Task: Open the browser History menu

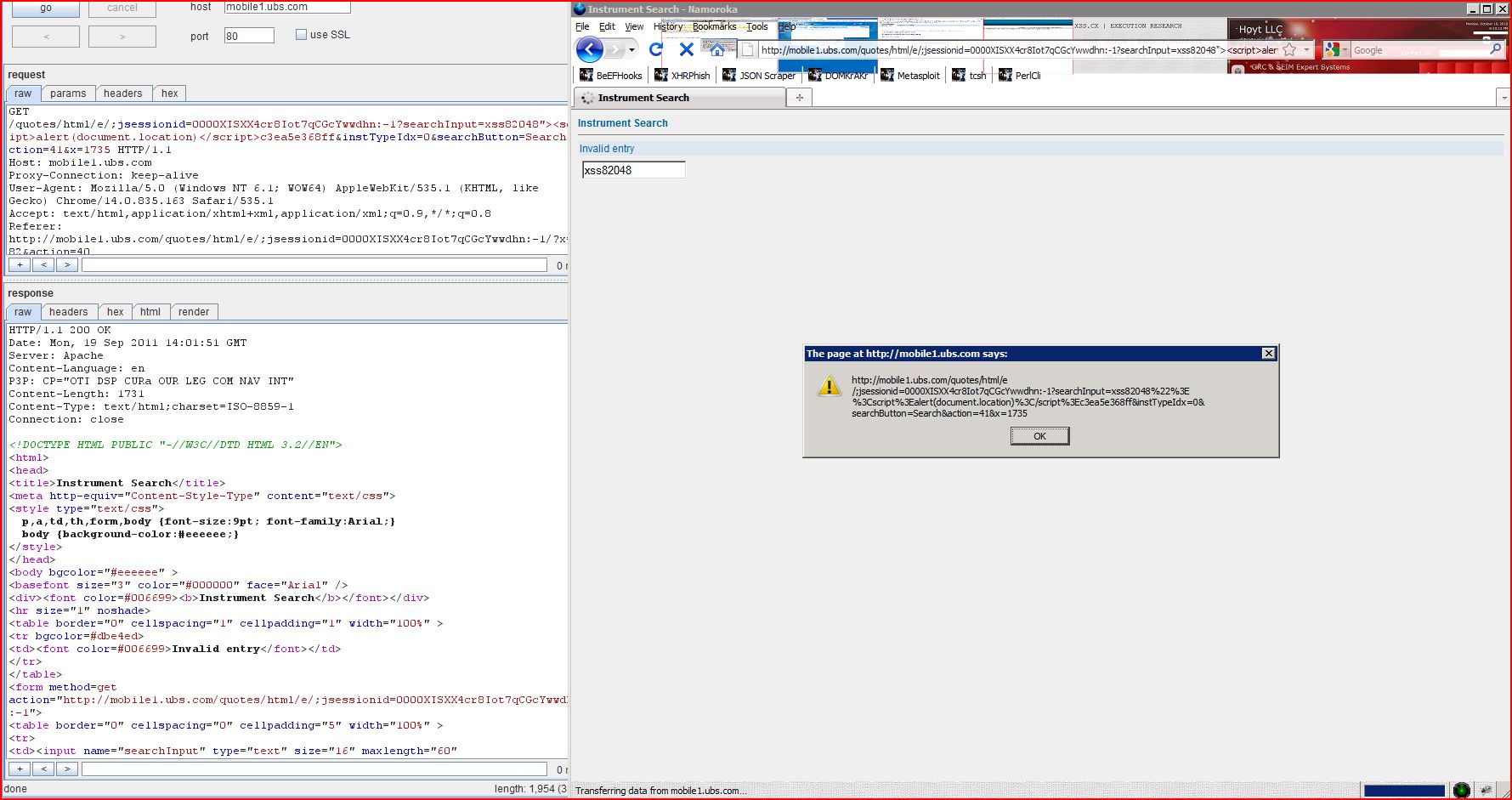Action: tap(668, 26)
